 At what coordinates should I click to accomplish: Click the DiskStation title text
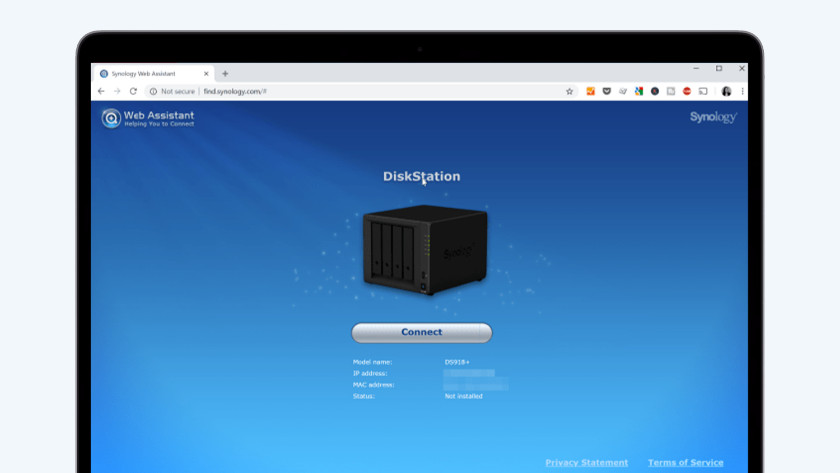coord(421,176)
